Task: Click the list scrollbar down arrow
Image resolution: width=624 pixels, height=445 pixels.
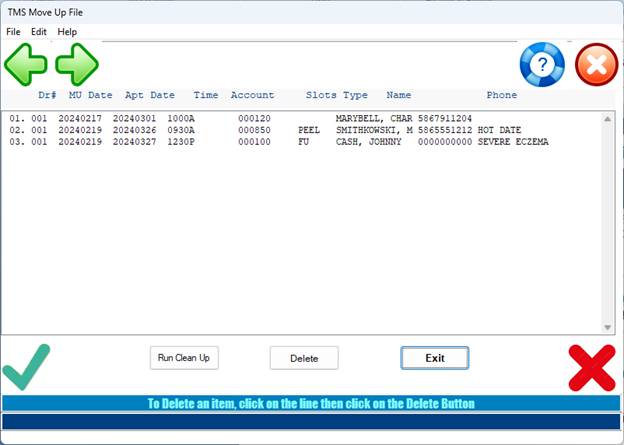Action: click(608, 327)
